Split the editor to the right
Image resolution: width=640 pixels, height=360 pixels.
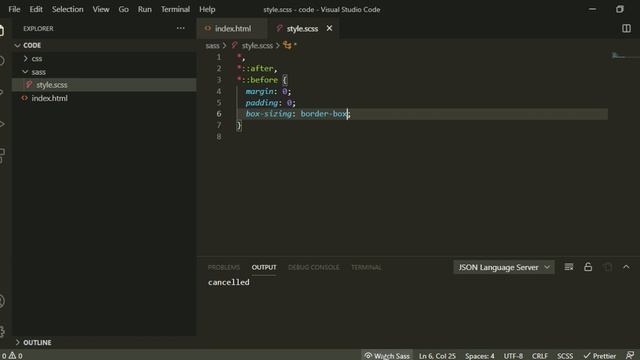626,28
